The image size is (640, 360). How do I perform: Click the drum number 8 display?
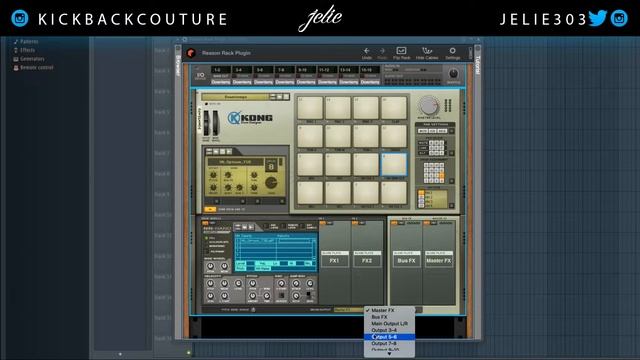click(x=271, y=166)
